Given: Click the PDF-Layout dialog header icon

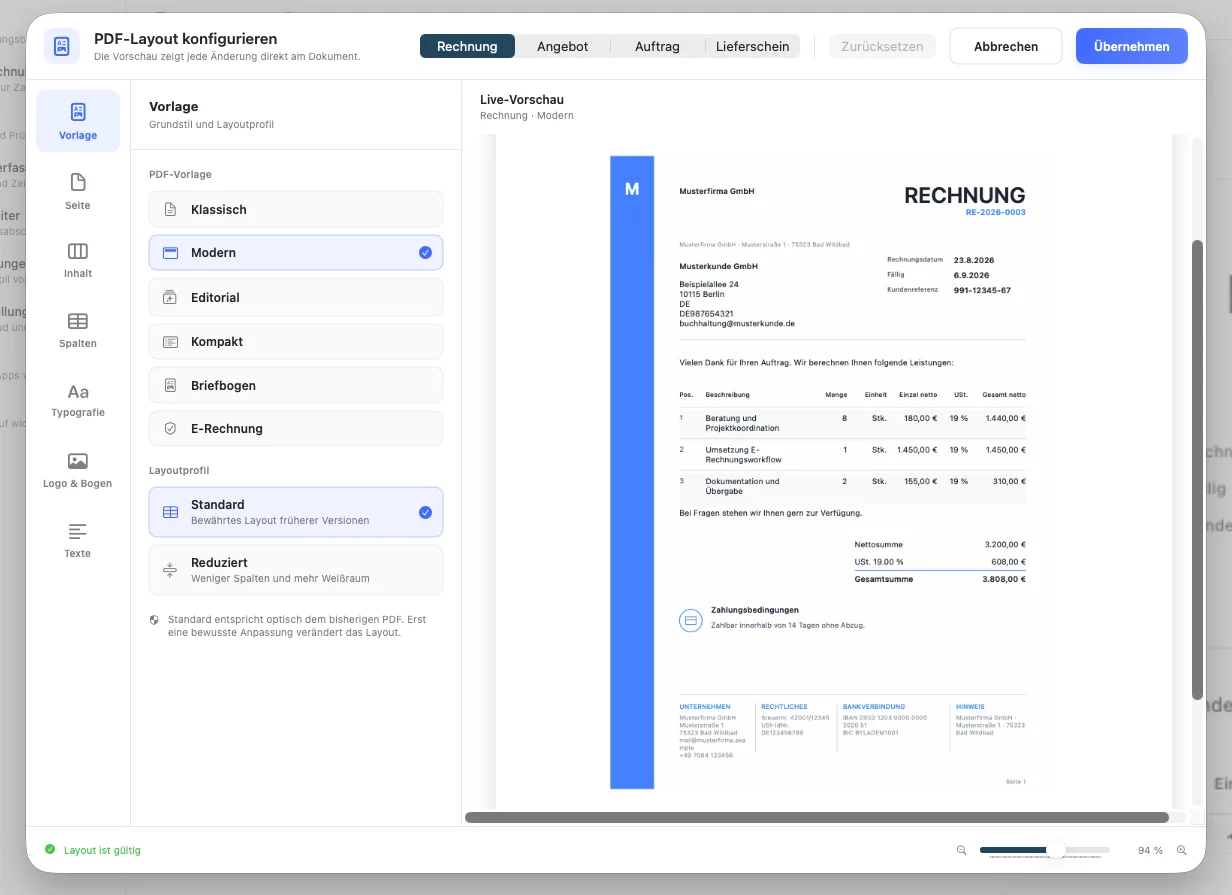Looking at the screenshot, I should [x=62, y=46].
